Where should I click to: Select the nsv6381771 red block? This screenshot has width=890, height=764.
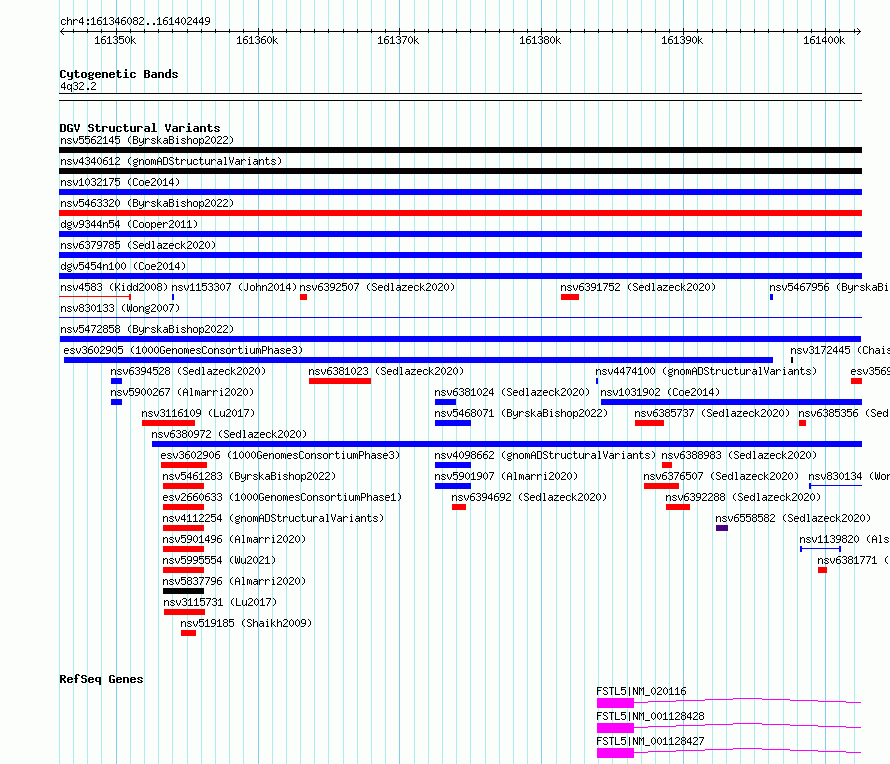tap(822, 570)
